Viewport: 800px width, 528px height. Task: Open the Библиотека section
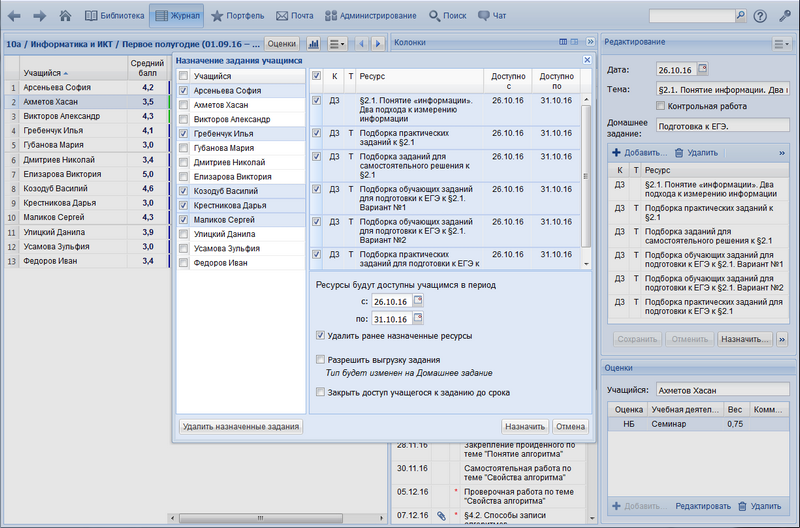113,16
